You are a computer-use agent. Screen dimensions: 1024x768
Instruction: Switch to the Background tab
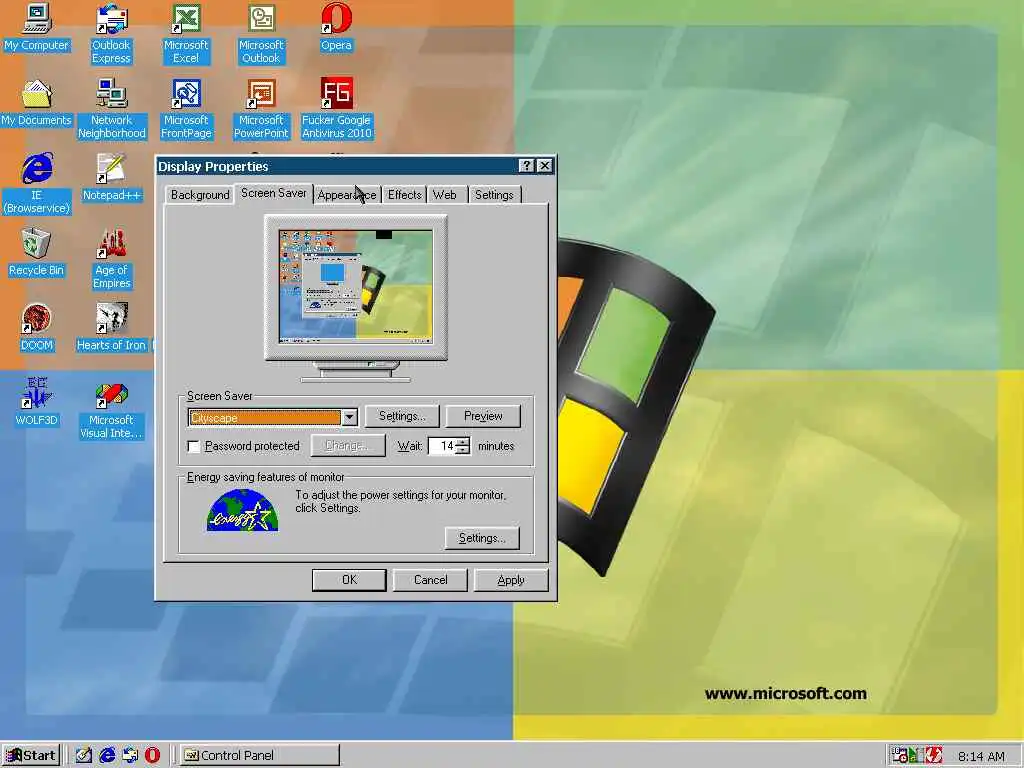[200, 195]
